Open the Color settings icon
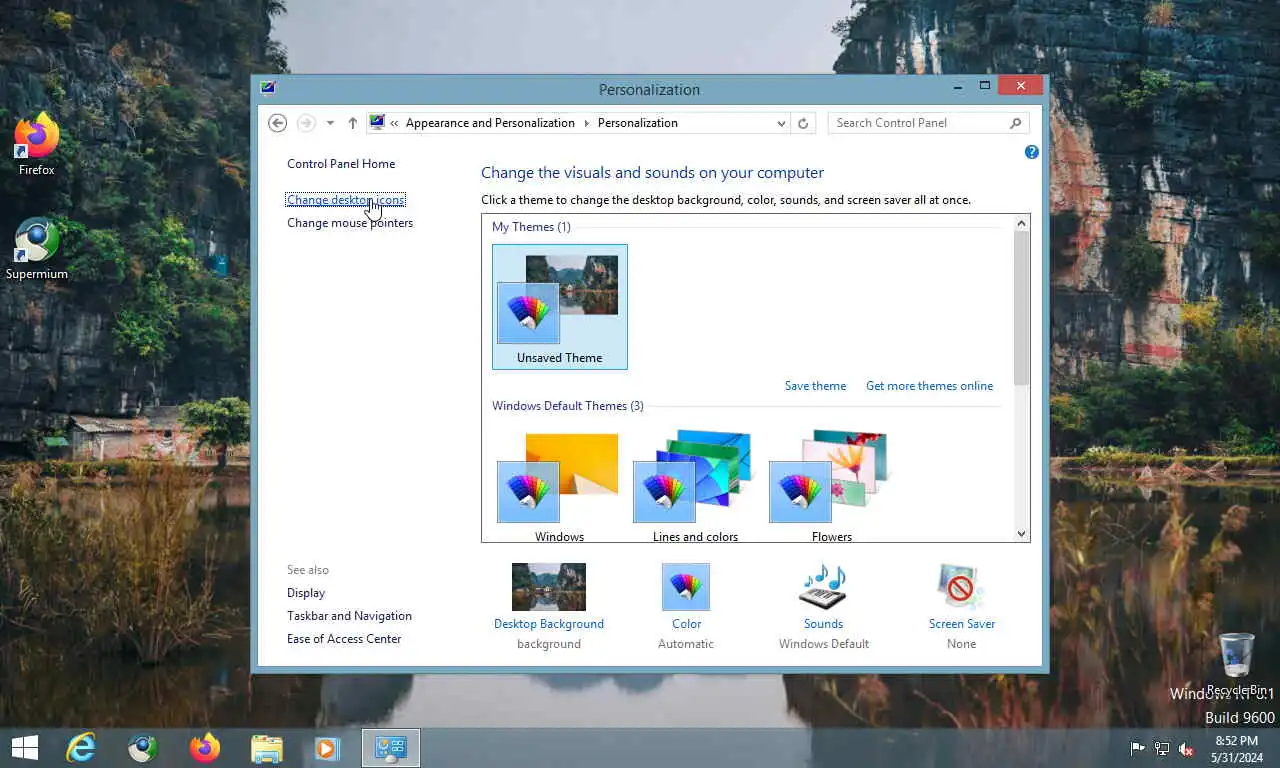The image size is (1280, 768). point(686,586)
